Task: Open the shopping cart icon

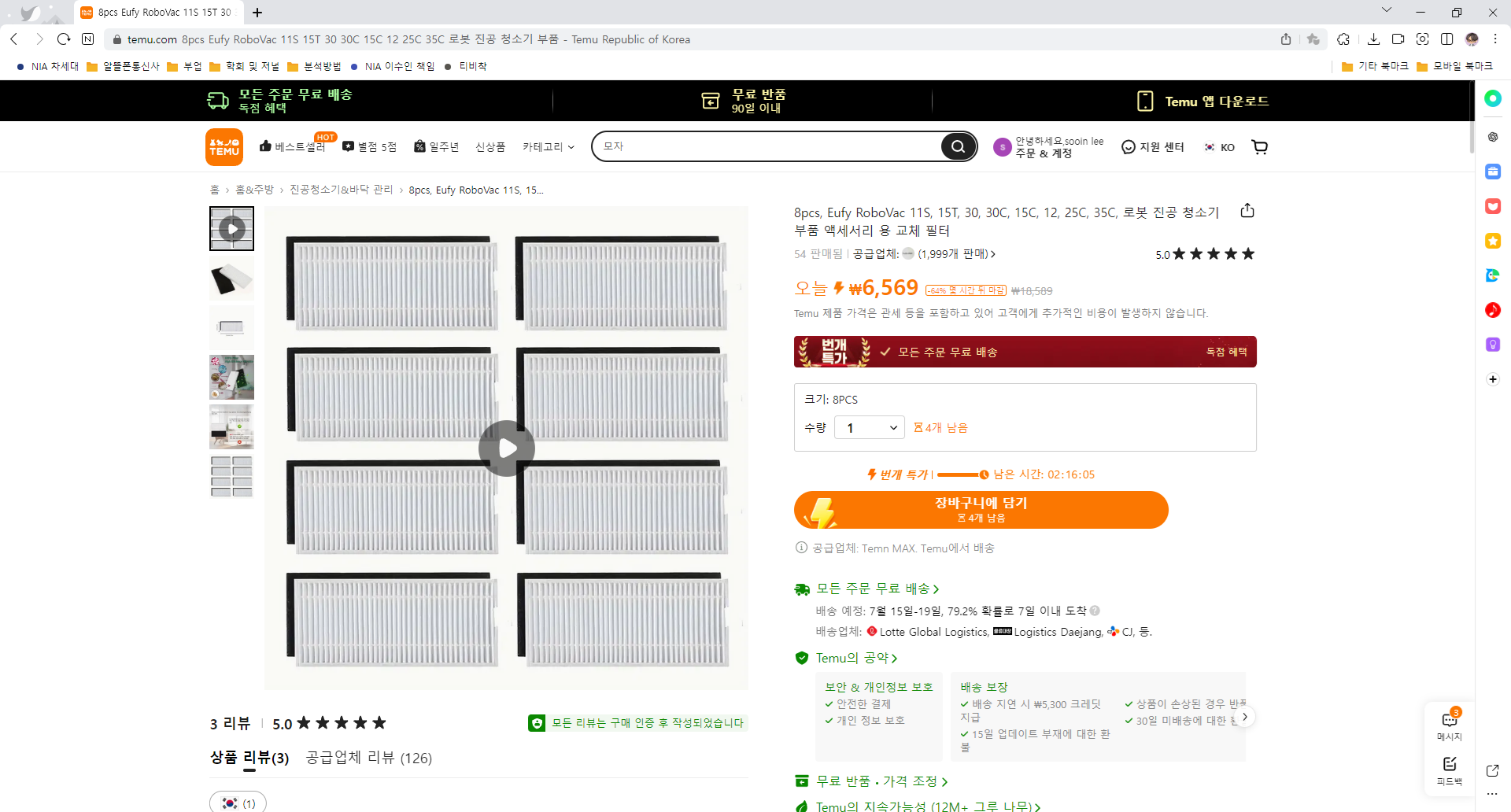Action: pyautogui.click(x=1259, y=147)
